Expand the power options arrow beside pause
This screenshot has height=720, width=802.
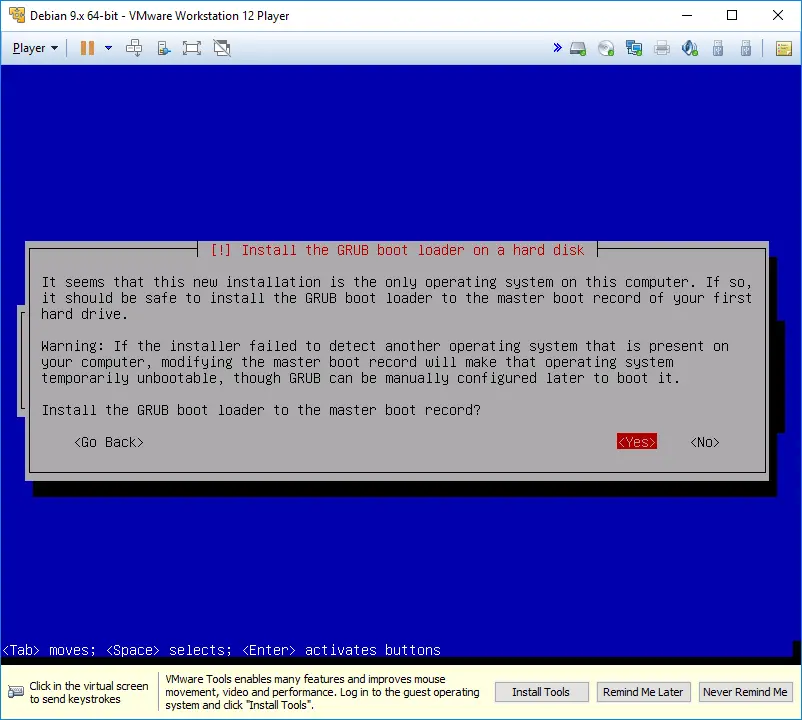click(x=108, y=48)
